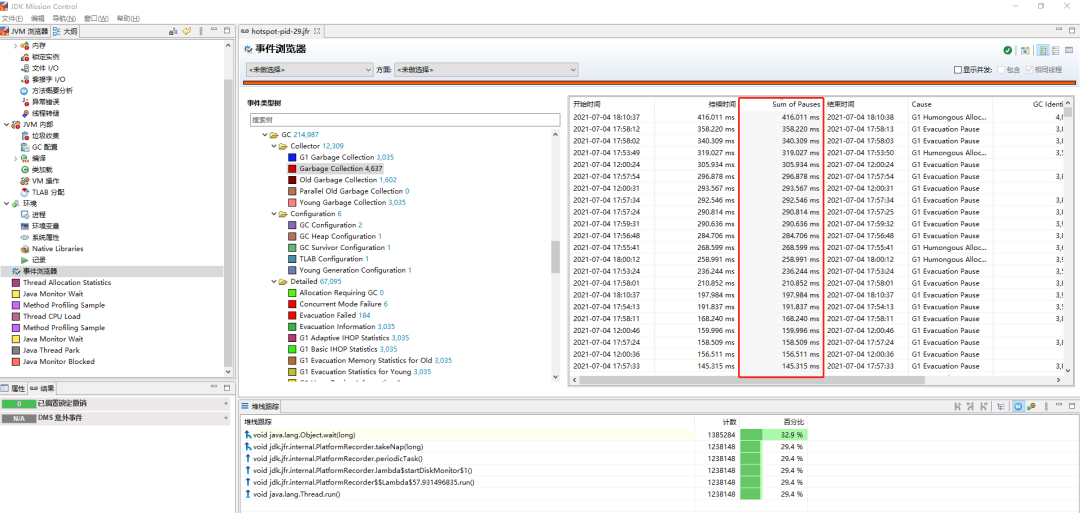Switch to the 属性 properties tab
The image size is (1080, 513).
click(14, 388)
